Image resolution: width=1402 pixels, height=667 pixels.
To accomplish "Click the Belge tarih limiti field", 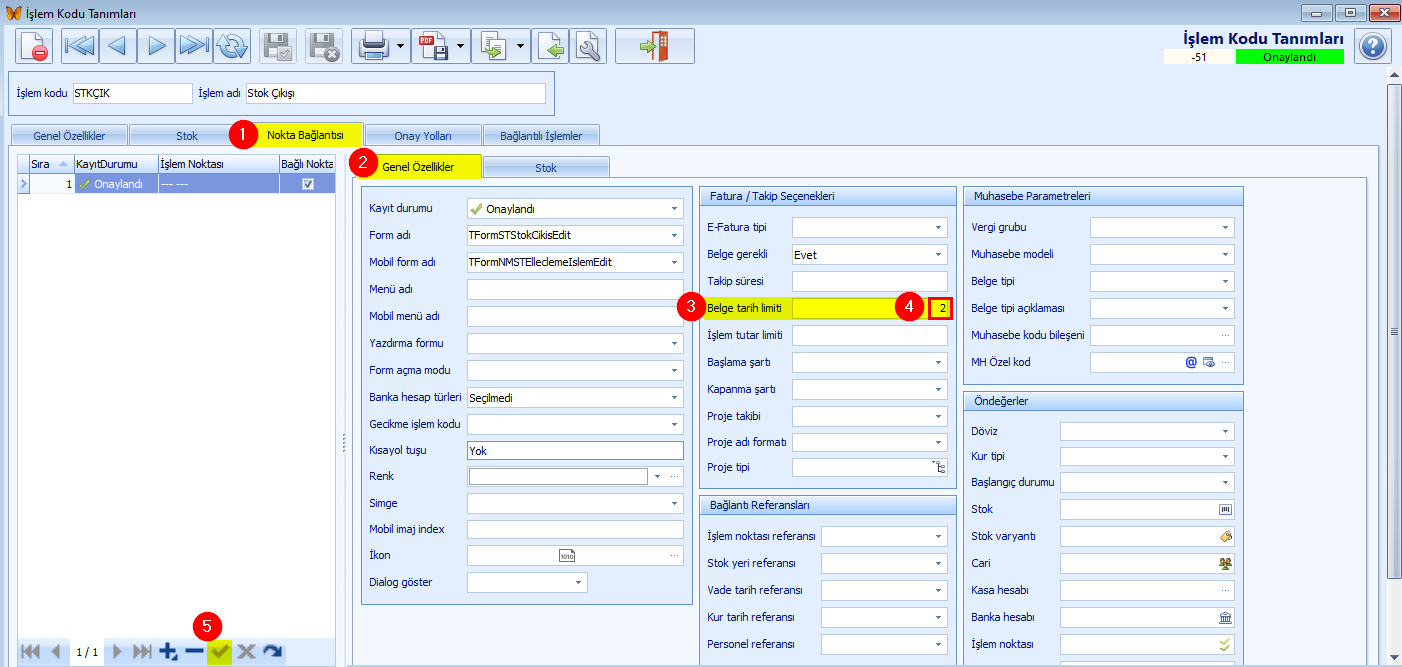I will (869, 308).
